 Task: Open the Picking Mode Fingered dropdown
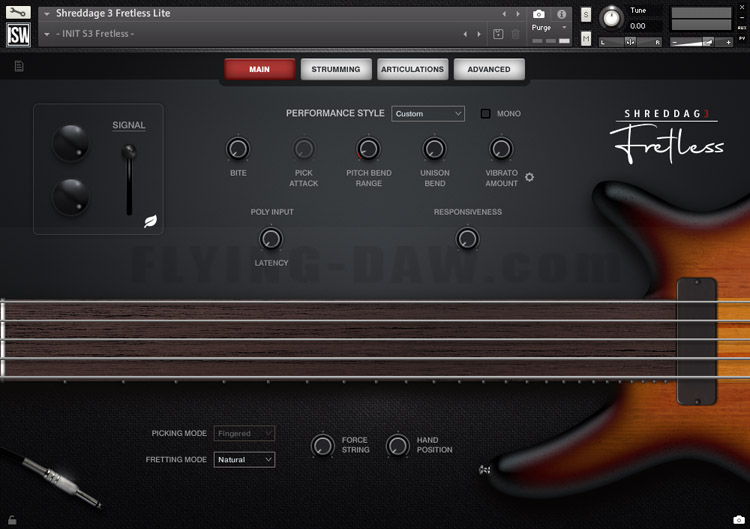pos(244,433)
